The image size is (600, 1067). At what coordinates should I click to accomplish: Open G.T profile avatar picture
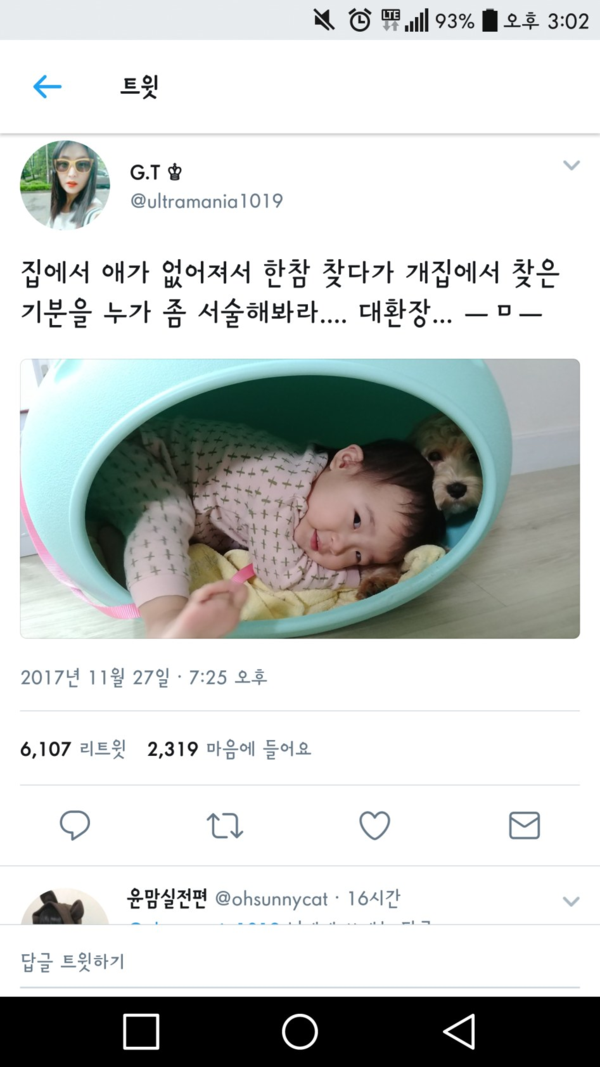[x=65, y=185]
